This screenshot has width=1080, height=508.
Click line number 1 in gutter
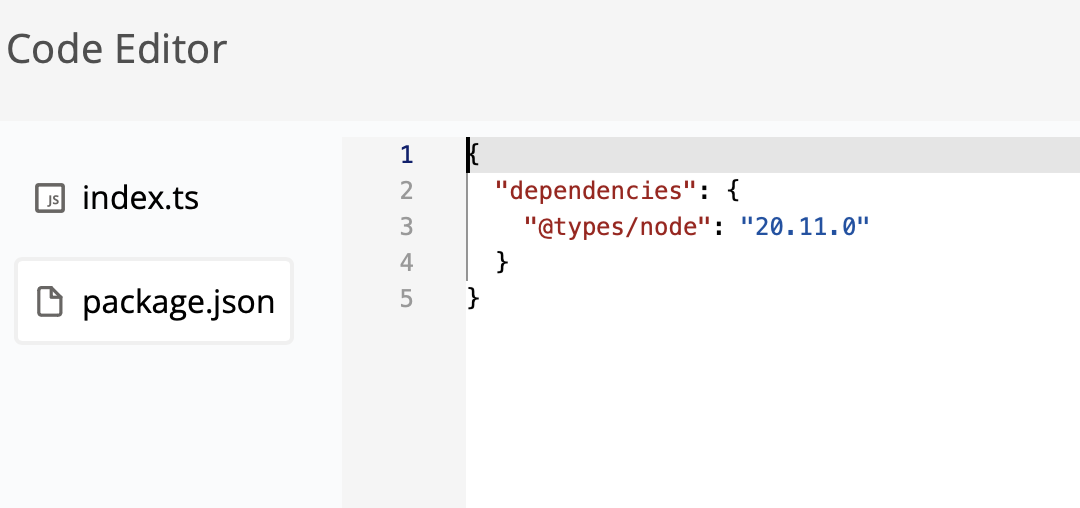(x=406, y=155)
